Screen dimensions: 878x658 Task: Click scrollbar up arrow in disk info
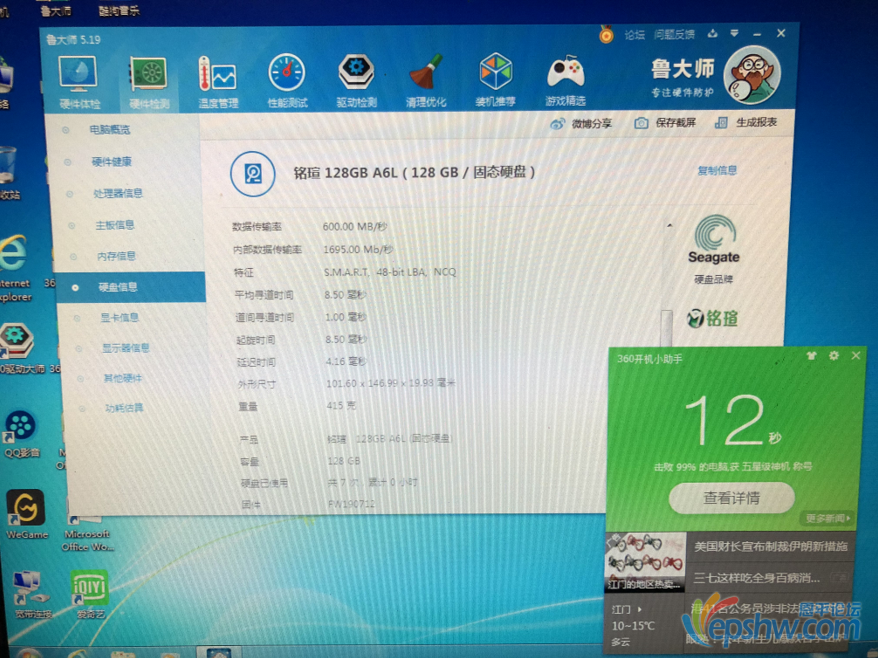coord(669,226)
